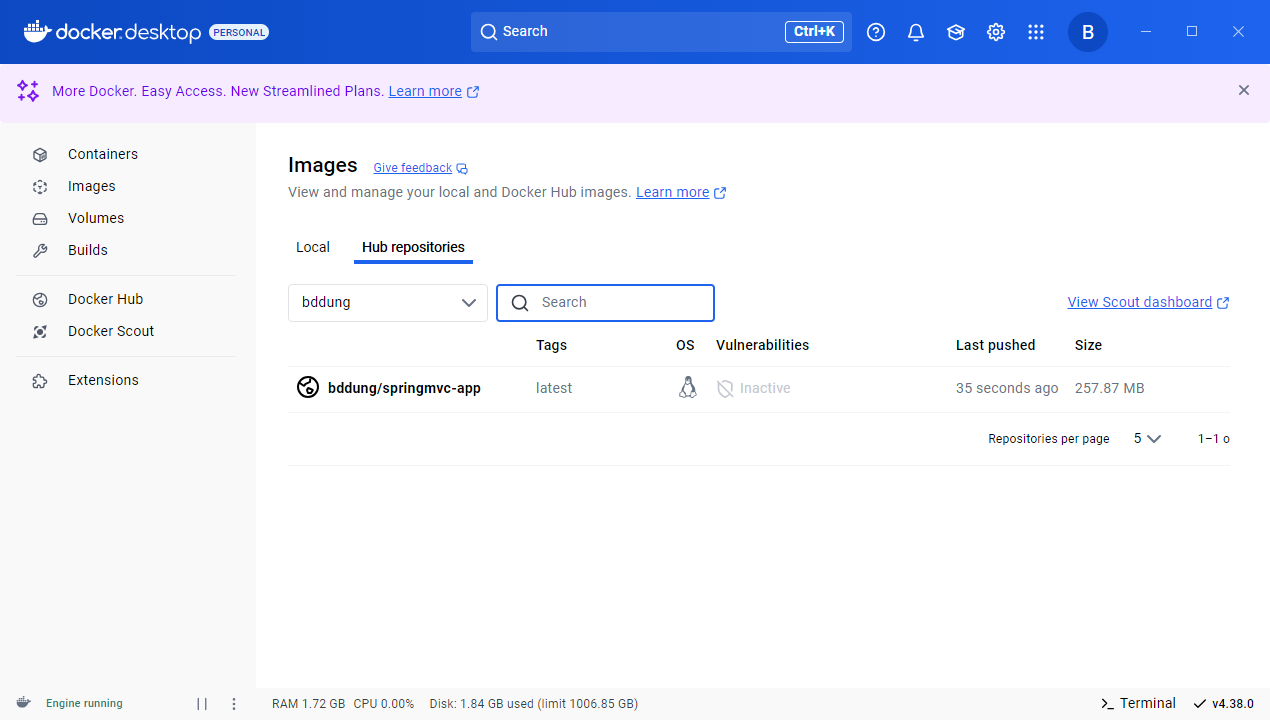Screen dimensions: 1270x720
Task: Click the Size column header
Action: click(1088, 345)
